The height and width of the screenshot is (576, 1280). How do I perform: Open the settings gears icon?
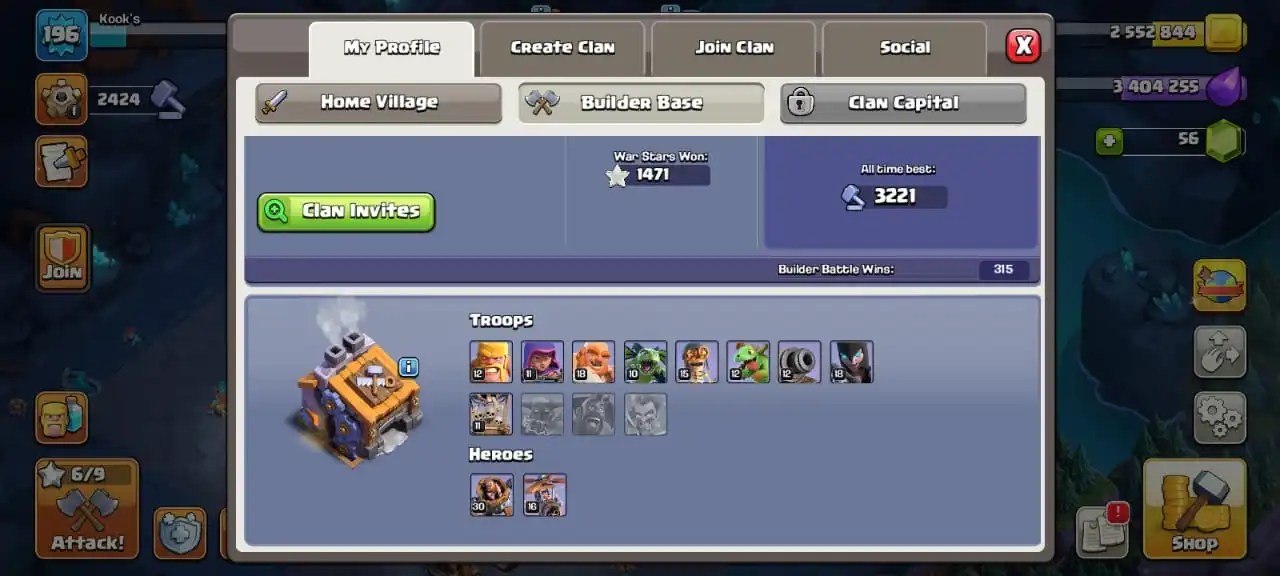1220,417
